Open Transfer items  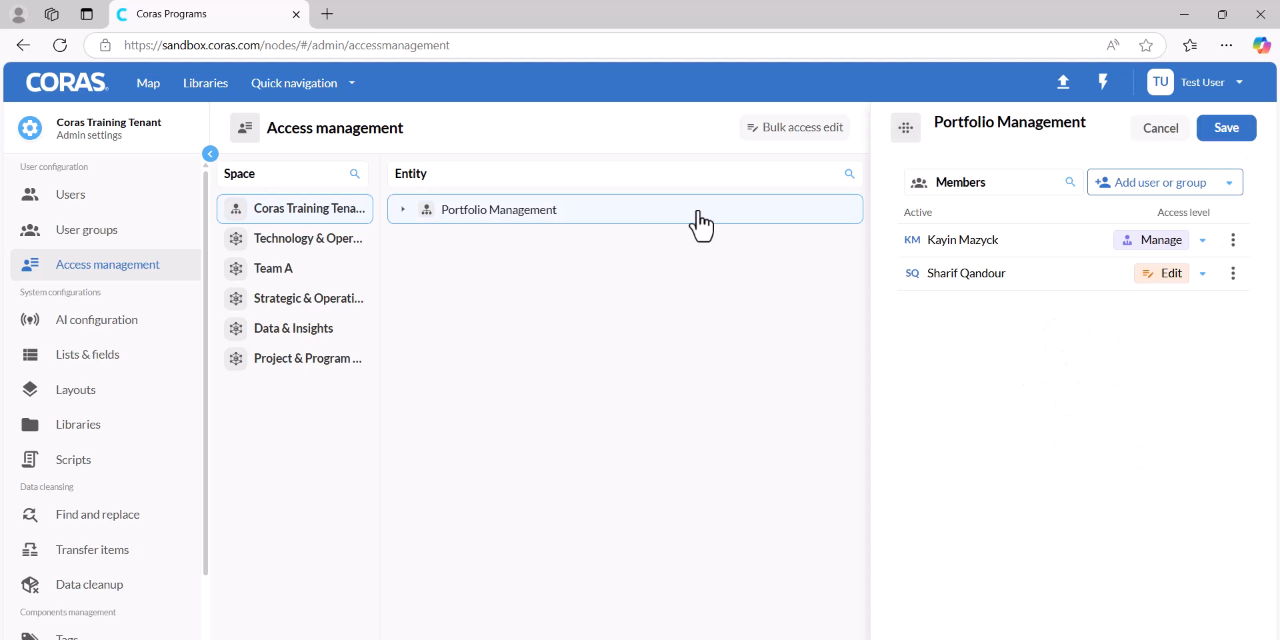click(x=106, y=549)
